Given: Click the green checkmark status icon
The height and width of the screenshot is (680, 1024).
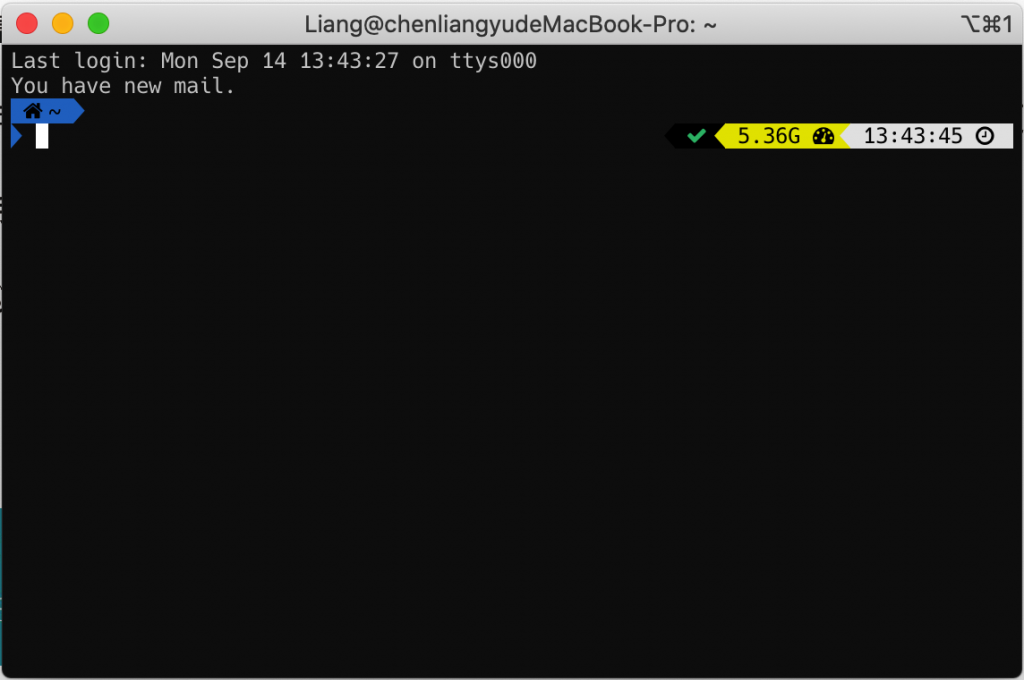Looking at the screenshot, I should tap(696, 136).
